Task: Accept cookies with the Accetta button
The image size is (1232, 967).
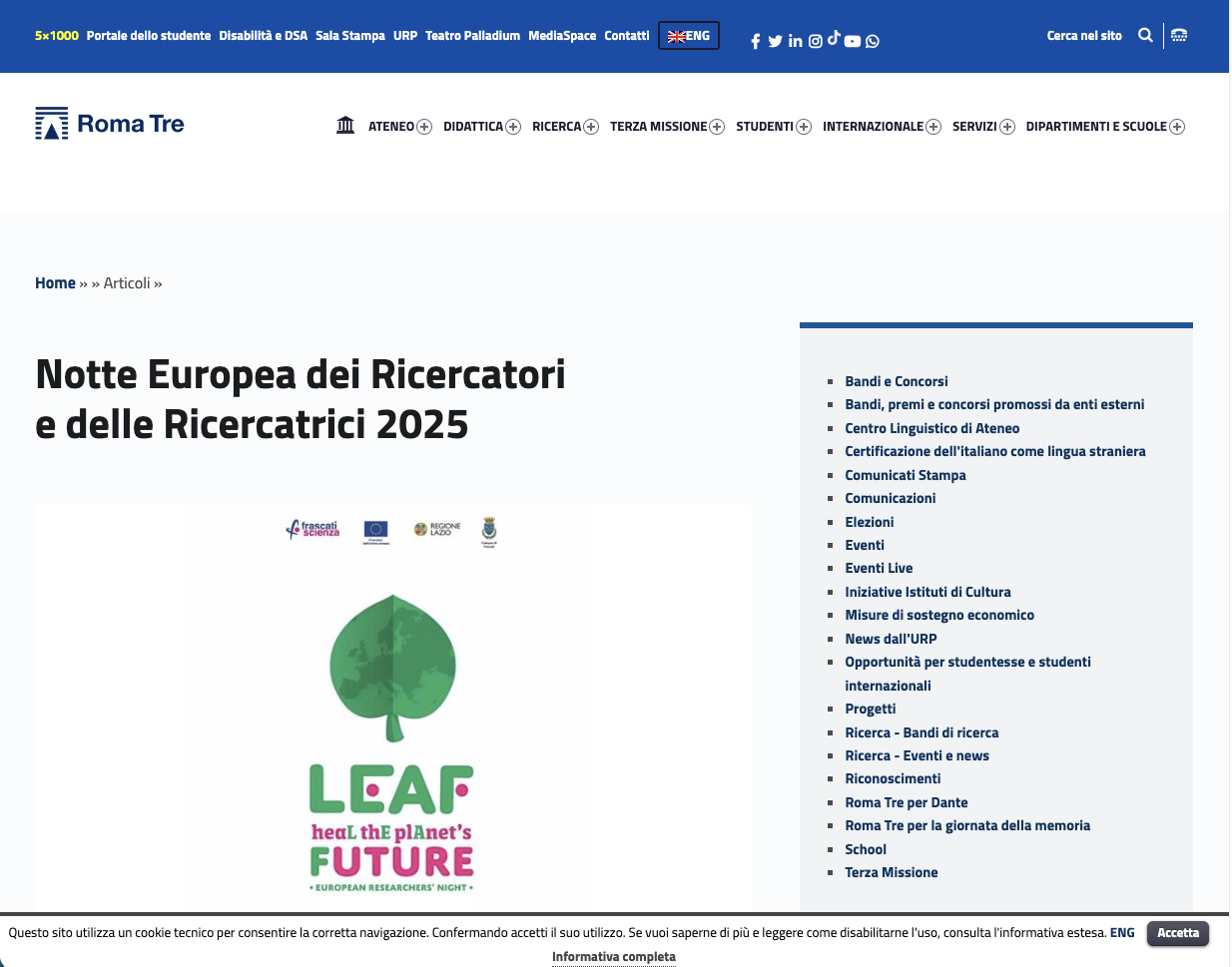Action: click(x=1177, y=933)
